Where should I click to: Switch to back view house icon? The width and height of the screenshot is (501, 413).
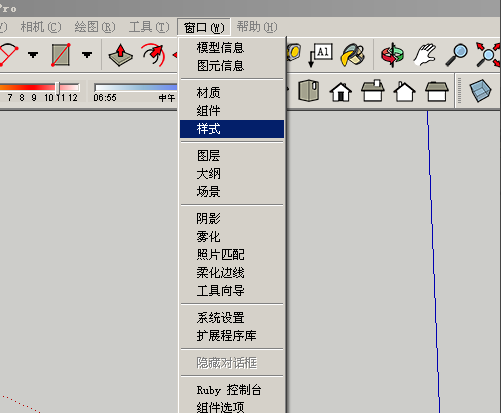click(x=404, y=91)
